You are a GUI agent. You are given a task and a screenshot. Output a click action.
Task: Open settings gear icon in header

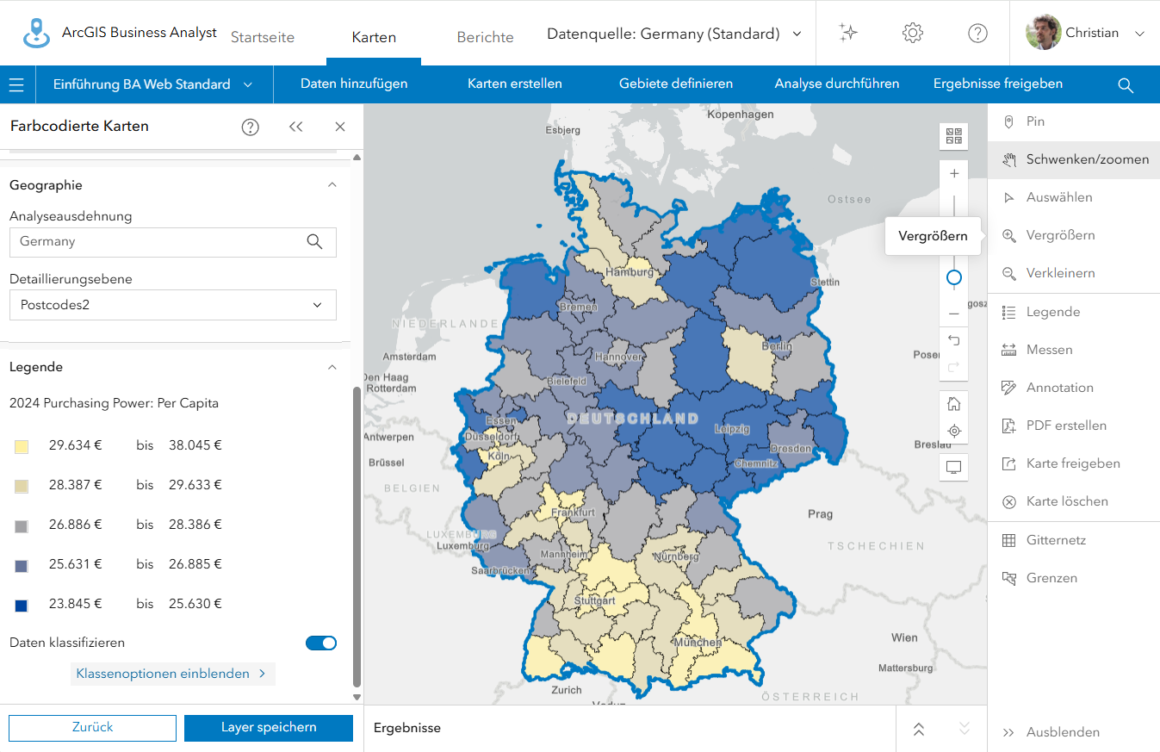(x=912, y=33)
